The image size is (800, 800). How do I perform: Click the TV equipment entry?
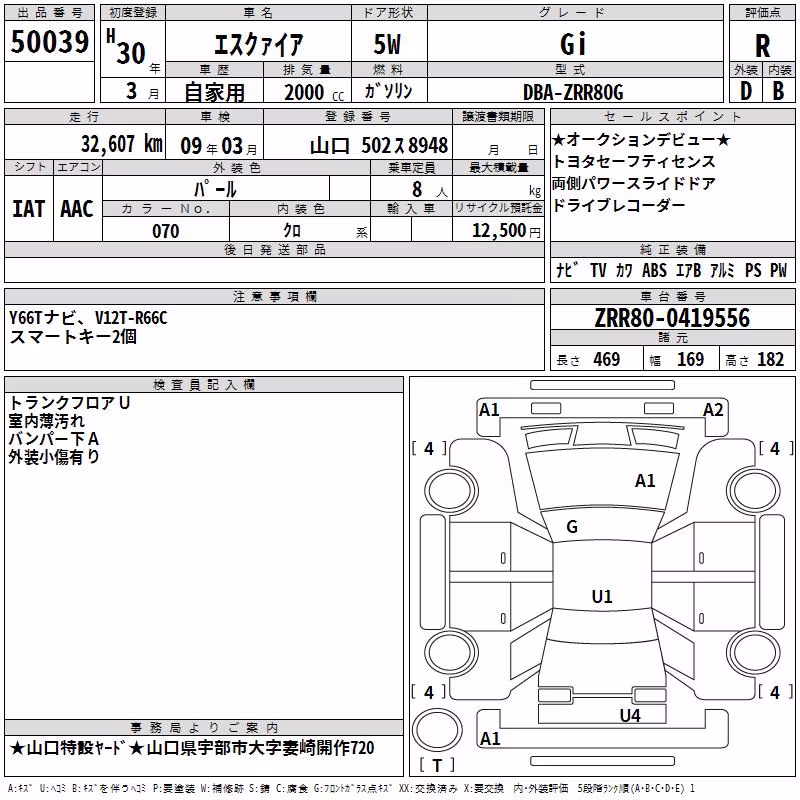click(x=598, y=270)
